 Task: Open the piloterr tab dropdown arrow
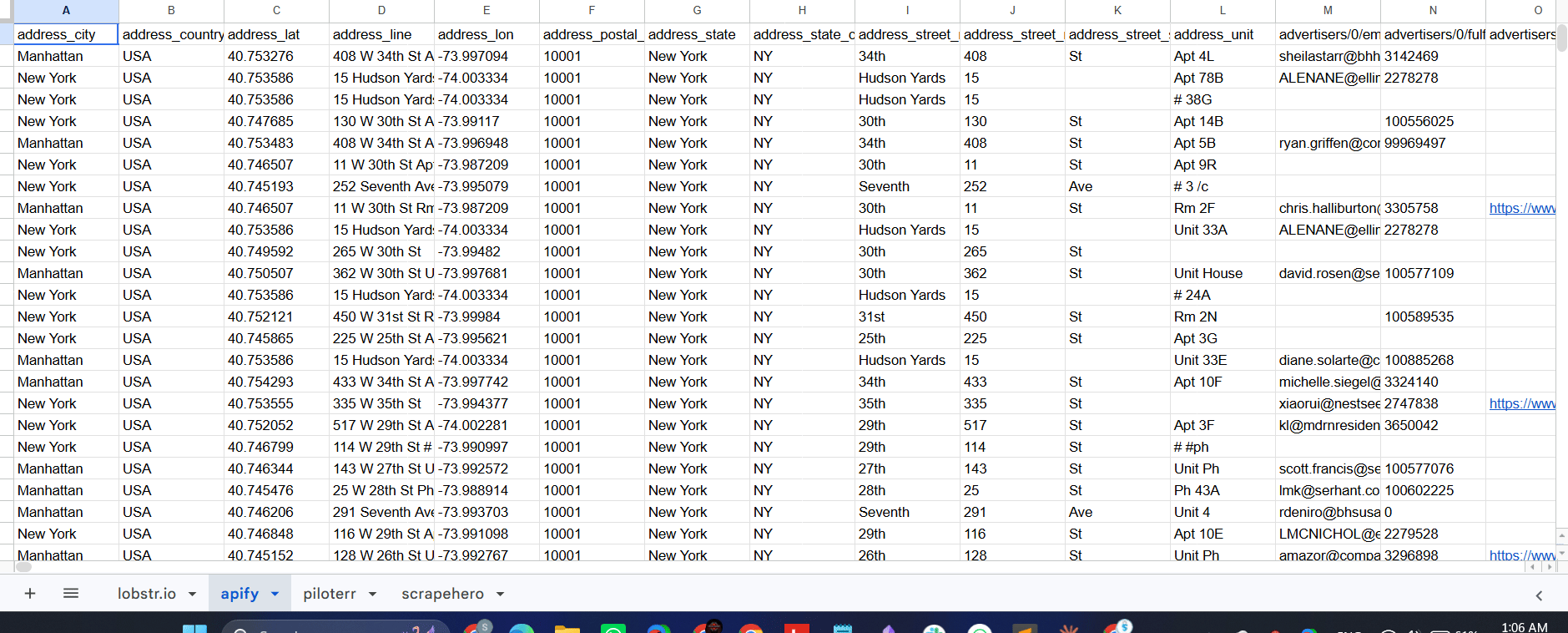(372, 595)
